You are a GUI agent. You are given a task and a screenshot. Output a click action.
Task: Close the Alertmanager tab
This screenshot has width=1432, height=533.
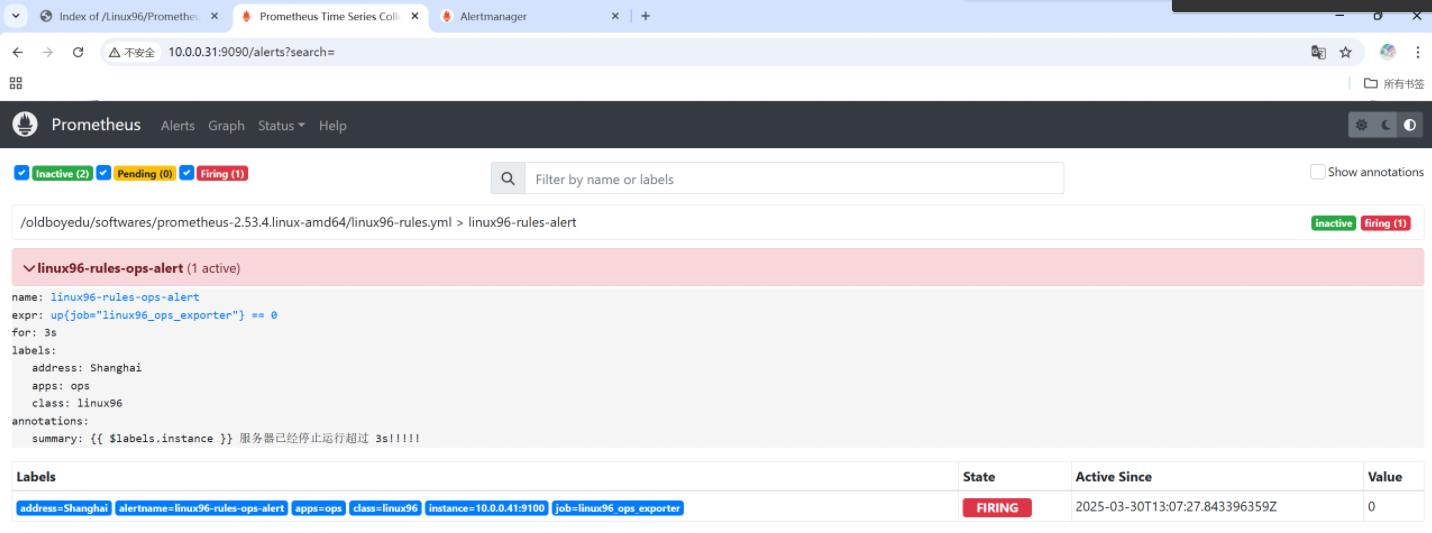pyautogui.click(x=614, y=16)
